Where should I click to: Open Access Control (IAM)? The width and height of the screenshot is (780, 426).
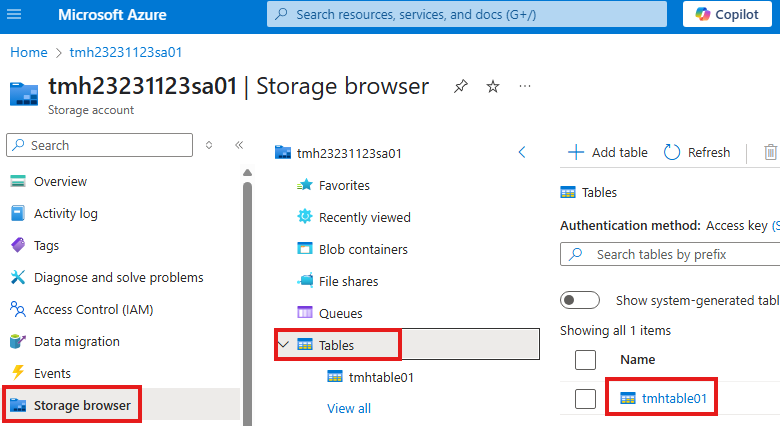[x=94, y=310]
